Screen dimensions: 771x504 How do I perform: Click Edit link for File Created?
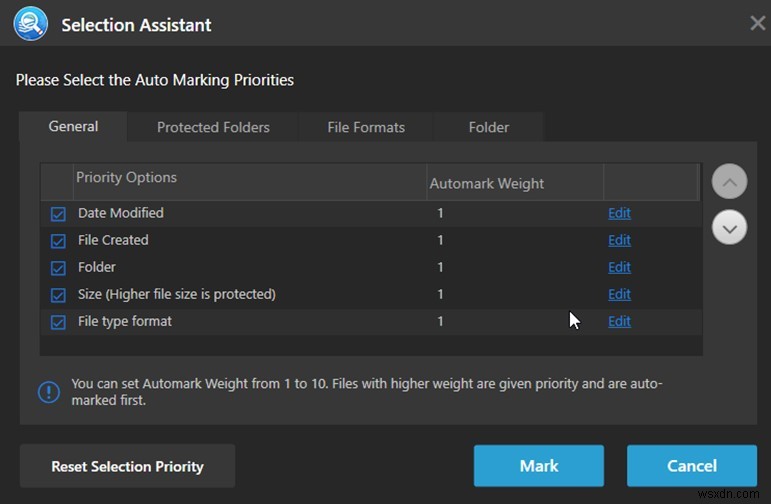coord(619,240)
